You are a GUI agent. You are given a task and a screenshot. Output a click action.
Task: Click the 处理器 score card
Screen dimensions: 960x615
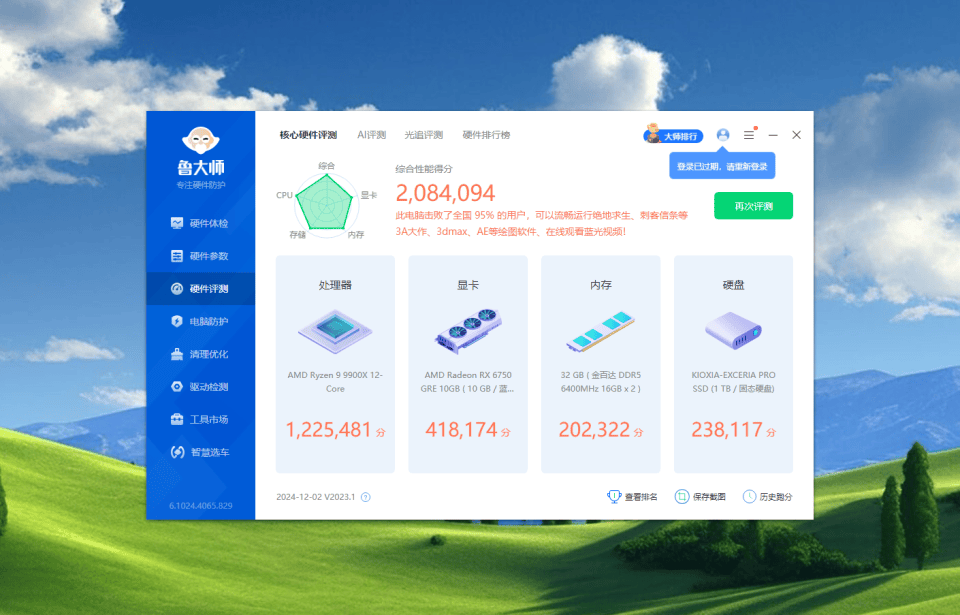pos(335,364)
